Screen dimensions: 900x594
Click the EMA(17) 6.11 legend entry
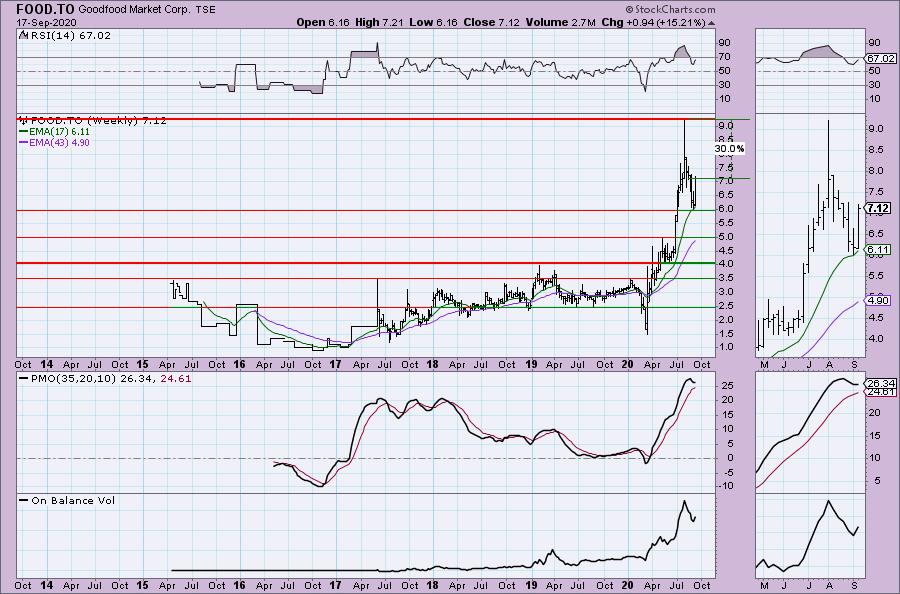tap(55, 131)
